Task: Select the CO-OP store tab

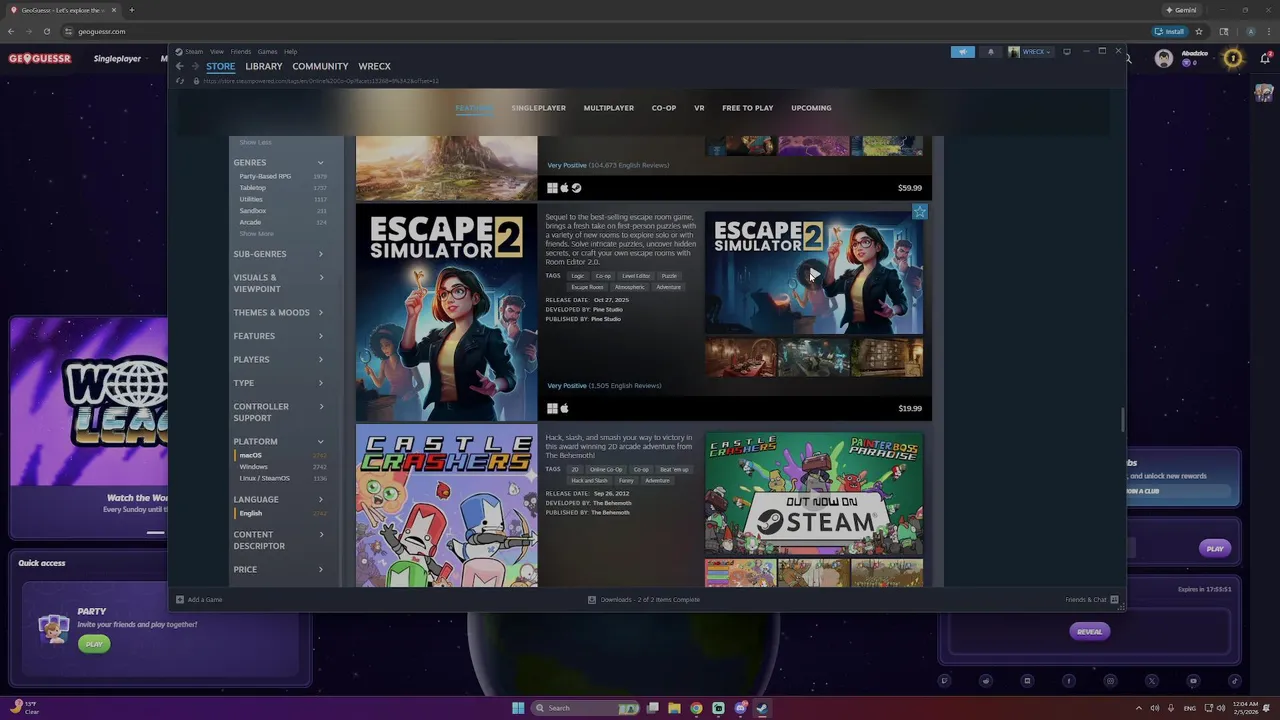Action: (664, 108)
